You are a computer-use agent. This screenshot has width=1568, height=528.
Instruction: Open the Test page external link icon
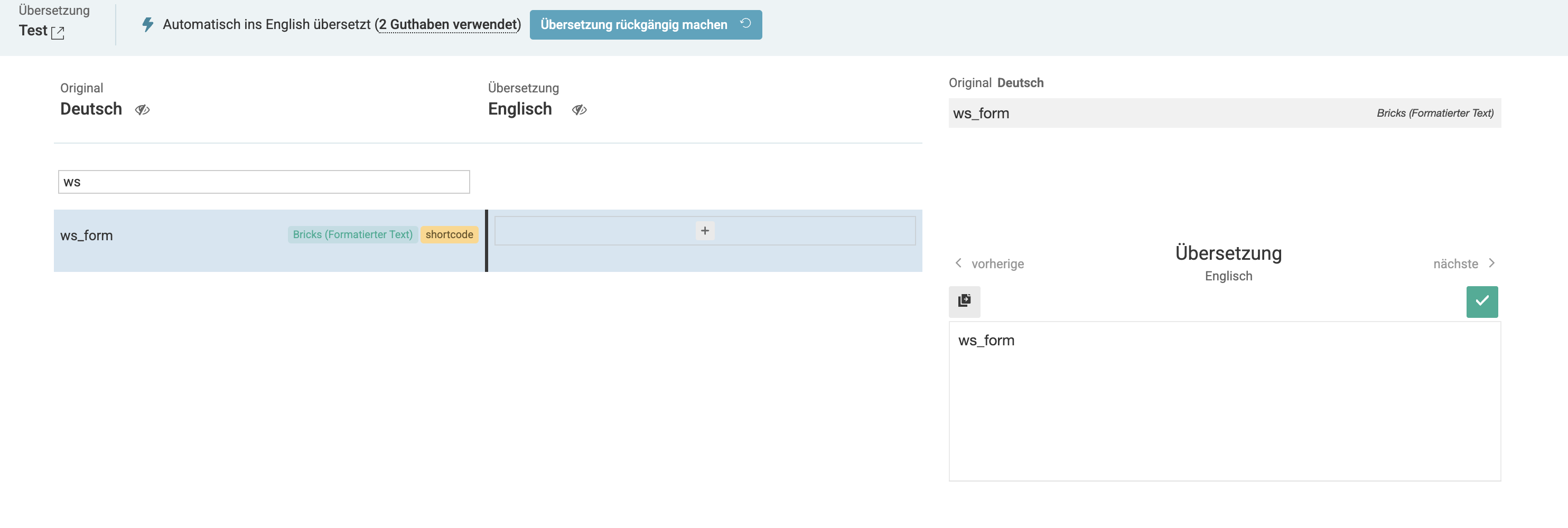(58, 33)
